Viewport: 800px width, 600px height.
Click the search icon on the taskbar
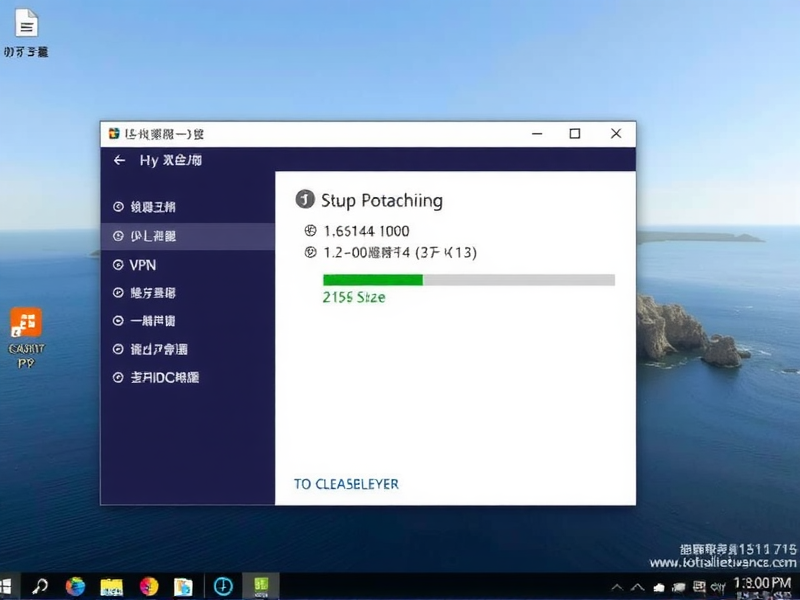(x=42, y=585)
